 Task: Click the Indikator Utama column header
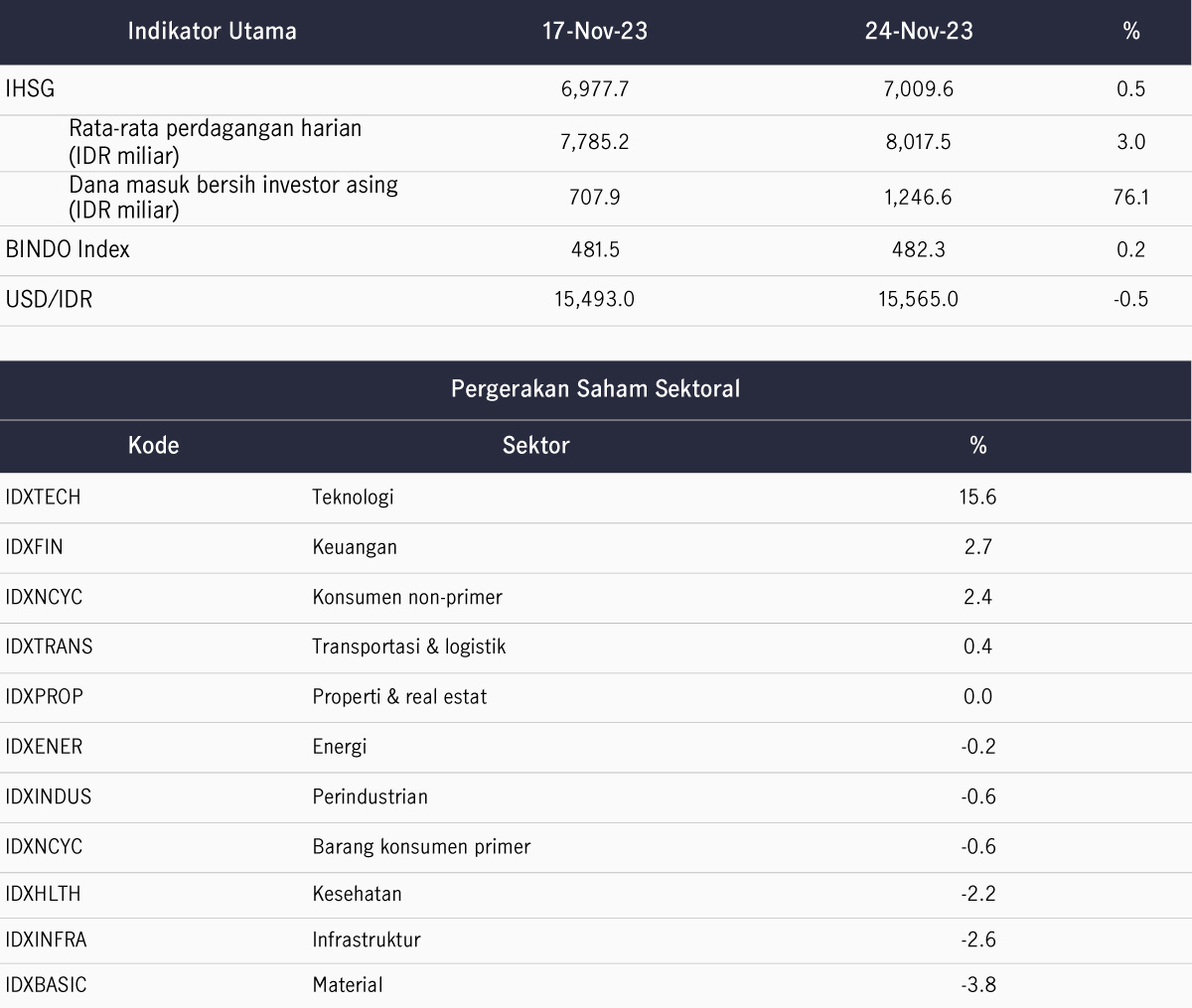(x=212, y=31)
